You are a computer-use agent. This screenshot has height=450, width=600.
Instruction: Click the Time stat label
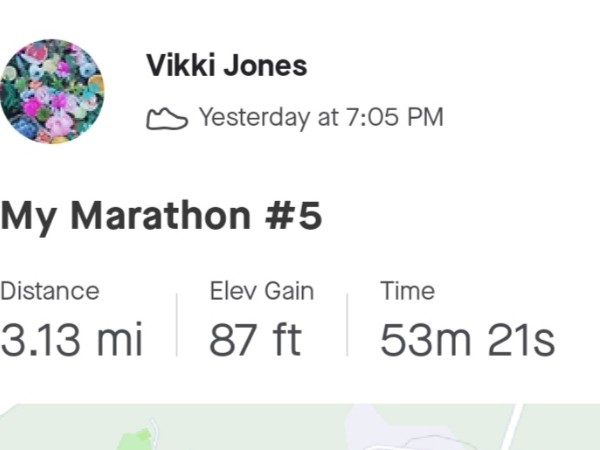408,291
